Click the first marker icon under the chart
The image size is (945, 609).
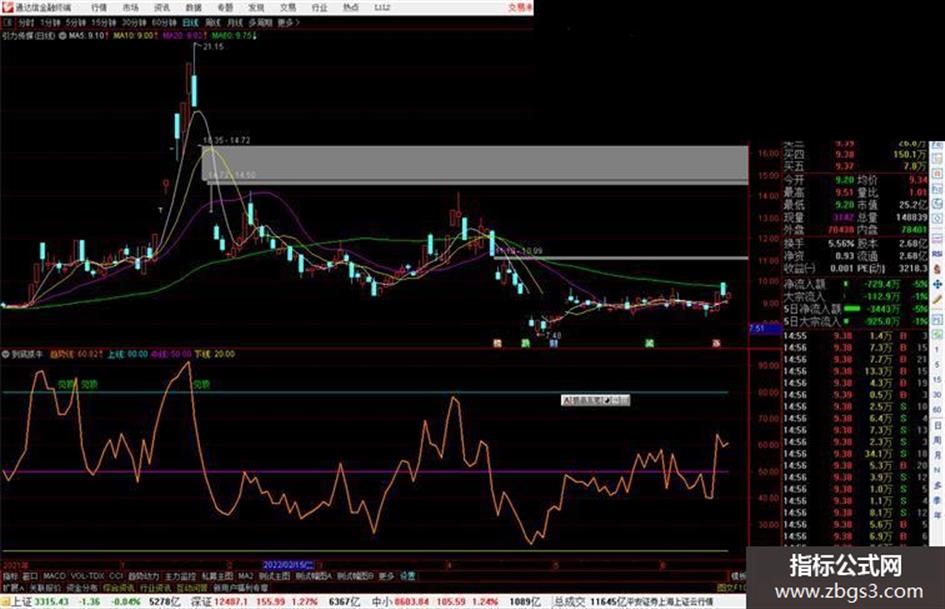click(x=497, y=343)
